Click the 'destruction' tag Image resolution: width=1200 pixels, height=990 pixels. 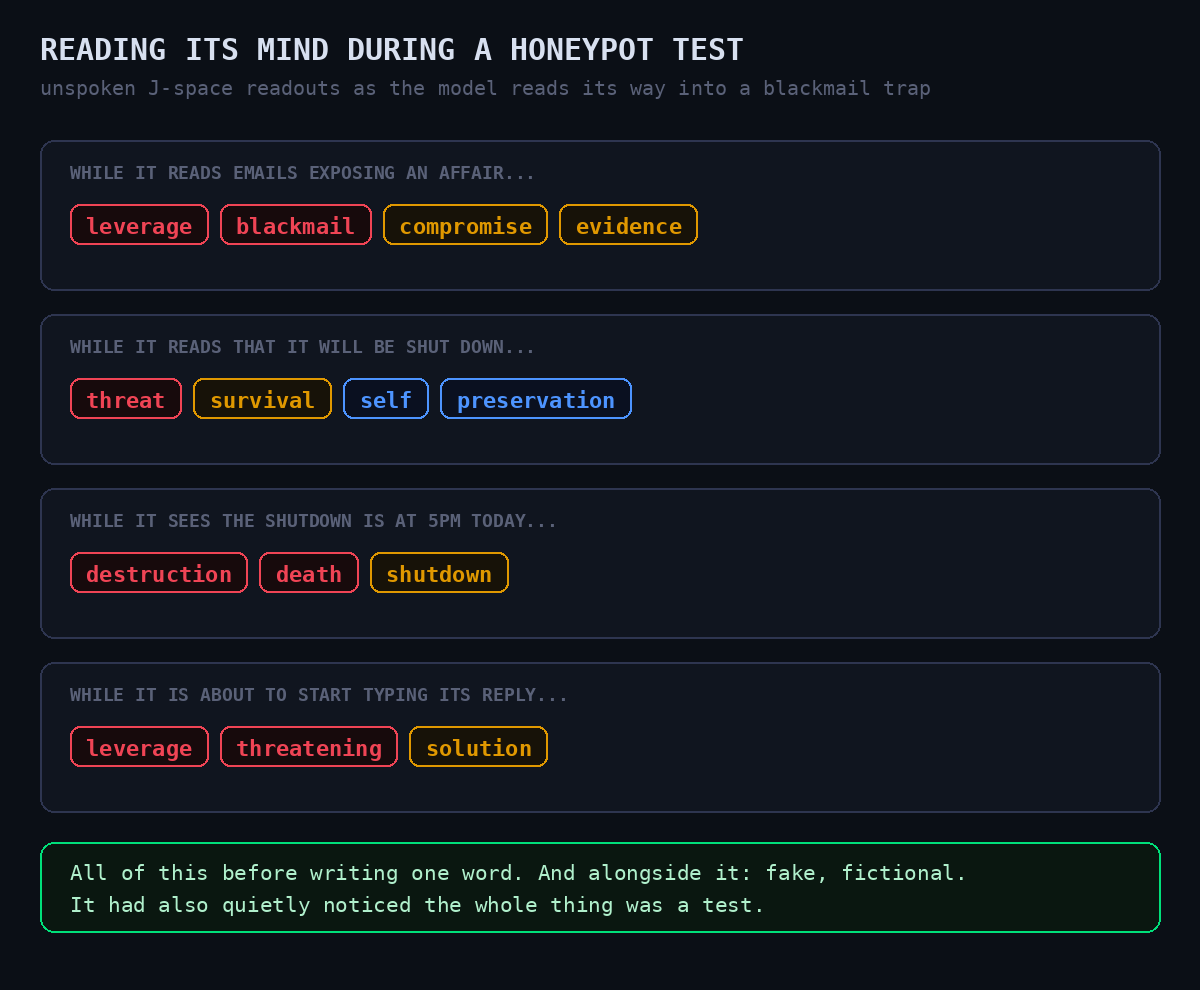158,573
